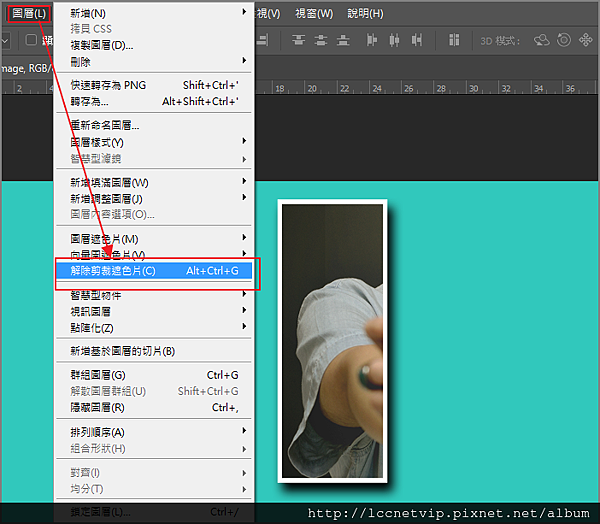This screenshot has height=524, width=600.
Task: Click distribute left edges icon
Action: tap(372, 40)
